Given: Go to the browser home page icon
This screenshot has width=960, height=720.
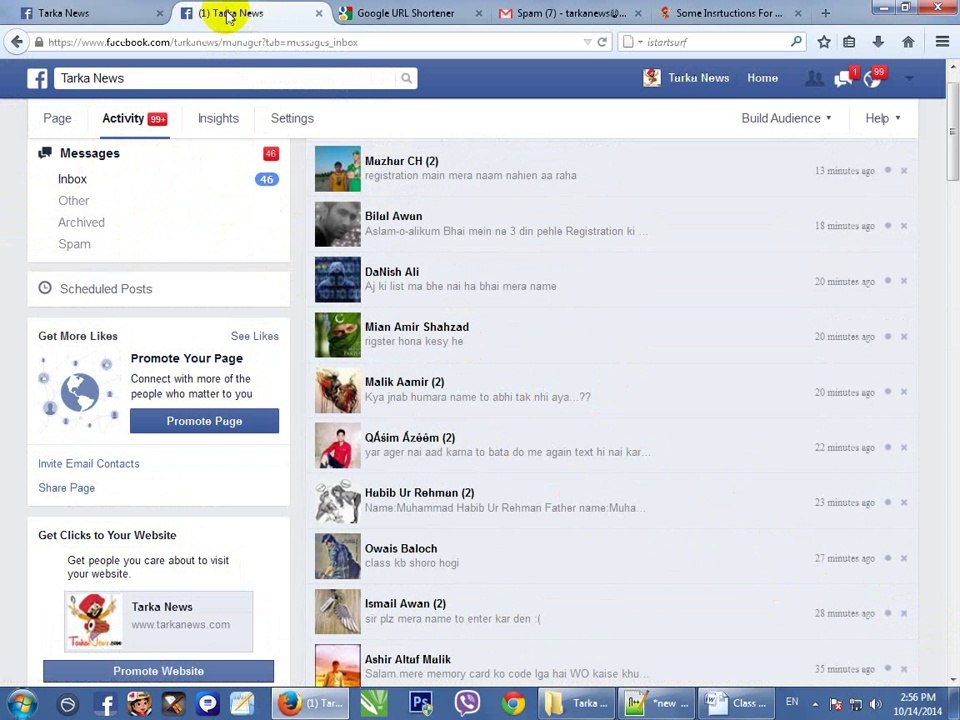Looking at the screenshot, I should (908, 42).
